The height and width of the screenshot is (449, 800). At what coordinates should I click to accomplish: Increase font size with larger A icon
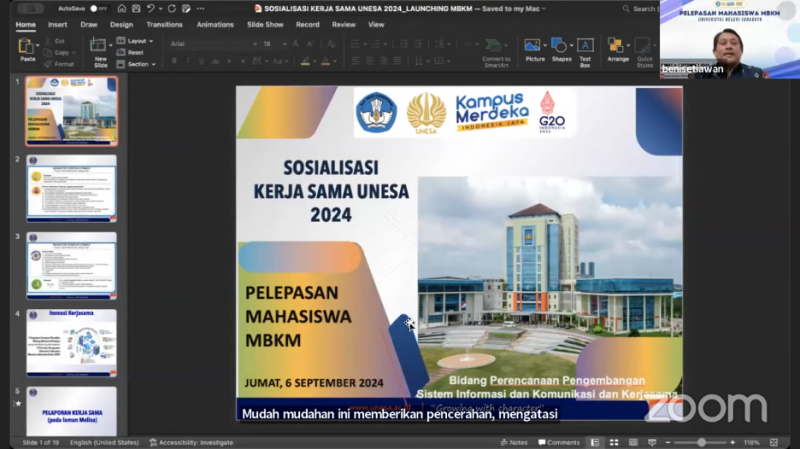pyautogui.click(x=296, y=44)
